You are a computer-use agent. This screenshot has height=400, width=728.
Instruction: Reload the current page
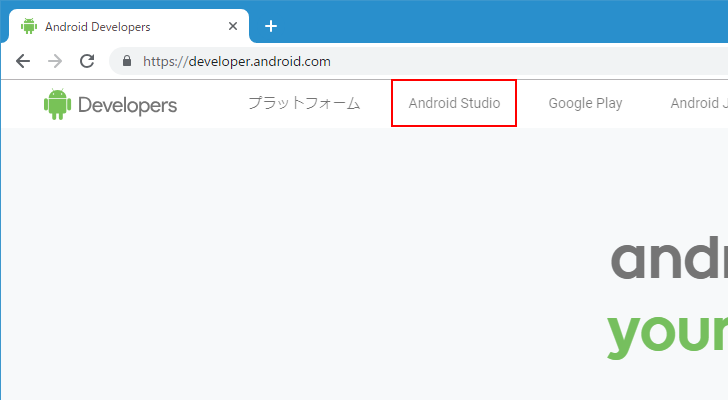[87, 61]
